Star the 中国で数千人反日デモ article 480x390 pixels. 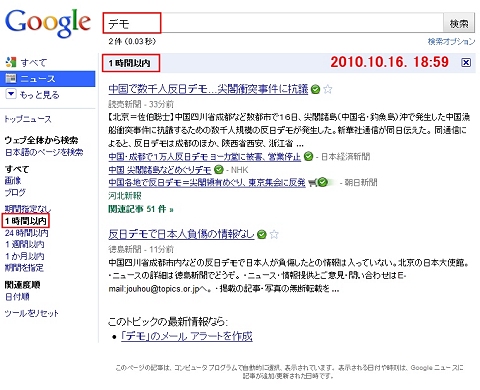coord(328,89)
